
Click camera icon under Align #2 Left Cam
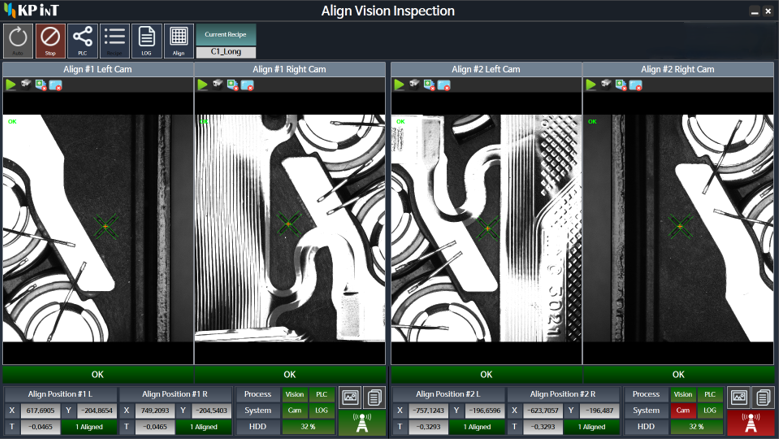[414, 84]
